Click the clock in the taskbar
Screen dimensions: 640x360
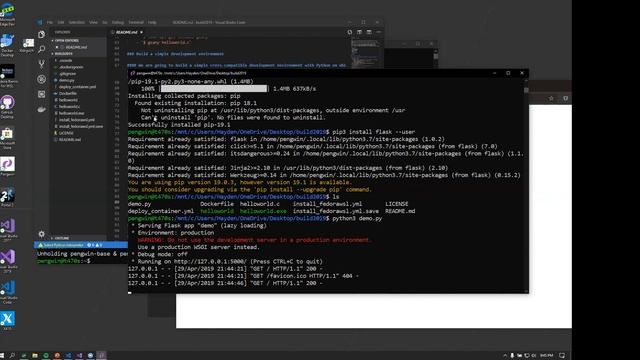tap(546, 356)
